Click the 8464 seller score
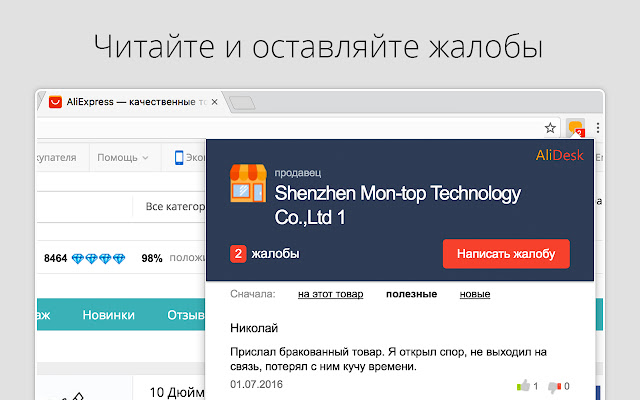640x400 pixels. tap(56, 259)
